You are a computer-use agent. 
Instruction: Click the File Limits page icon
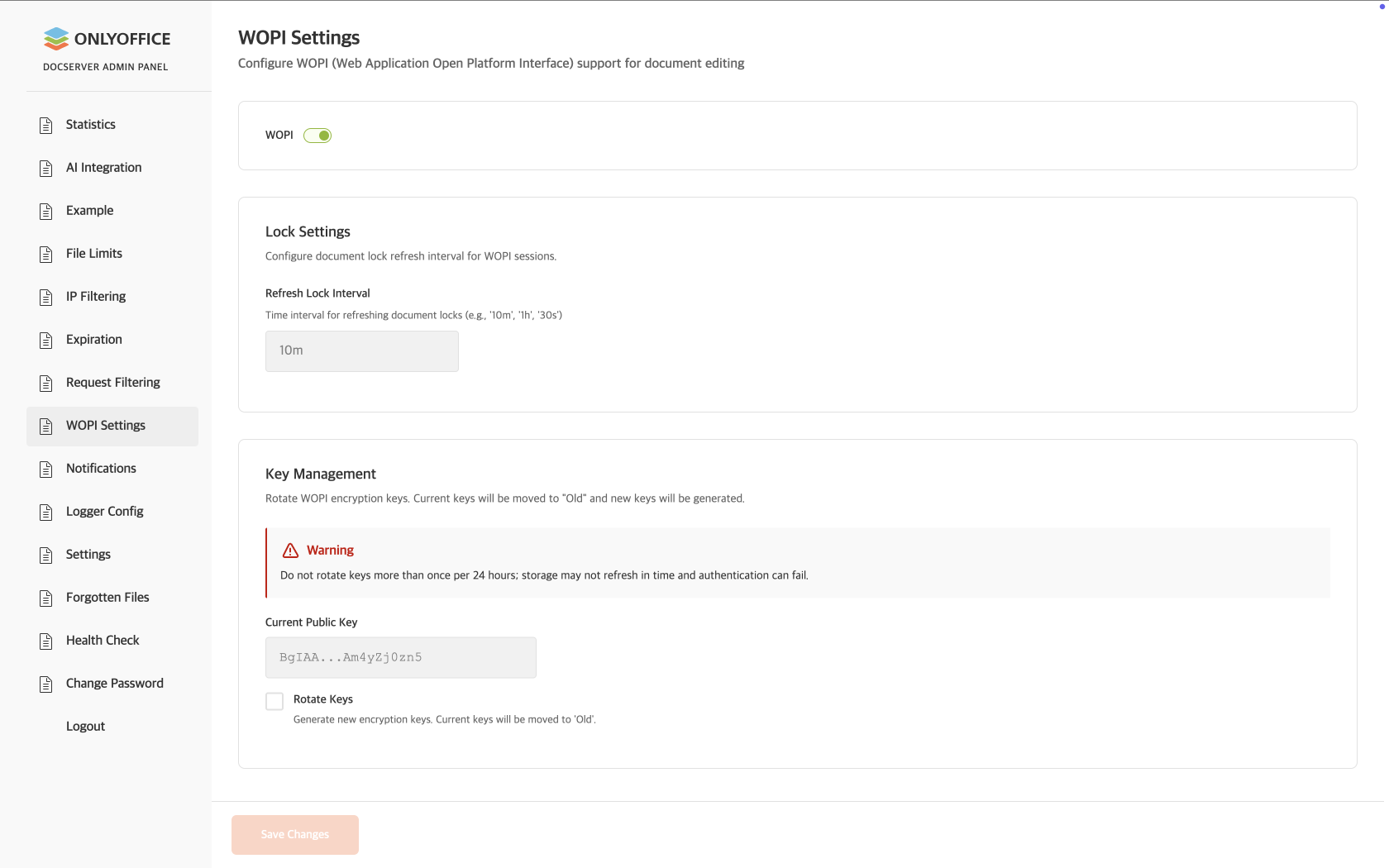46,254
